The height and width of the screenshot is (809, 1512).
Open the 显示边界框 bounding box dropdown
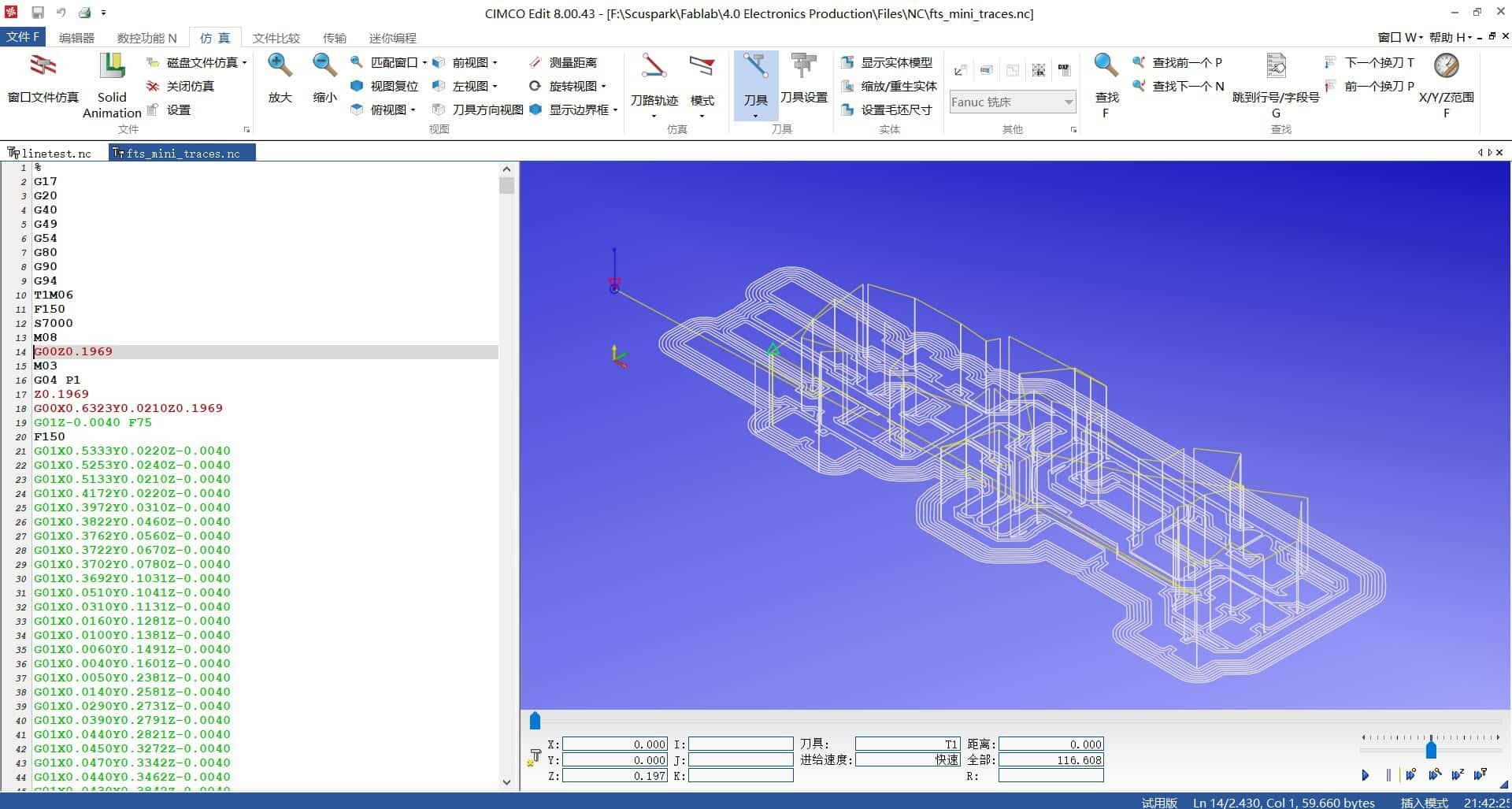pyautogui.click(x=615, y=109)
